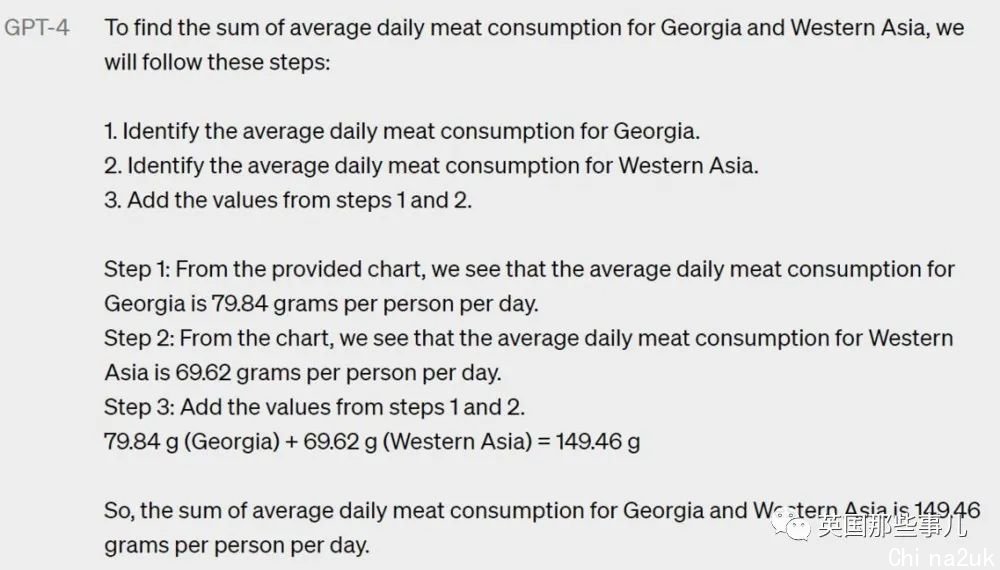Click the result '149.46 g' in the equation
Screen dimensions: 1000x570
598,441
